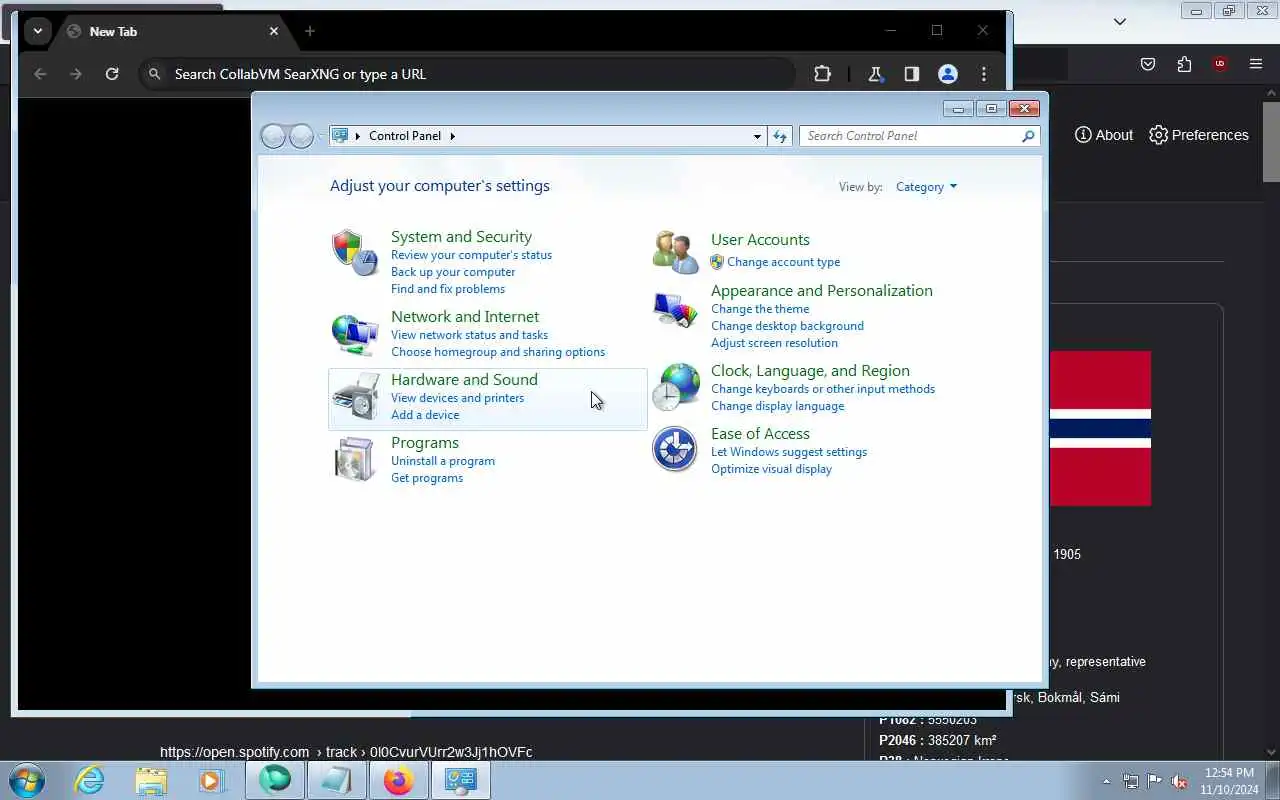
Task: Click Change display language
Action: click(x=777, y=406)
